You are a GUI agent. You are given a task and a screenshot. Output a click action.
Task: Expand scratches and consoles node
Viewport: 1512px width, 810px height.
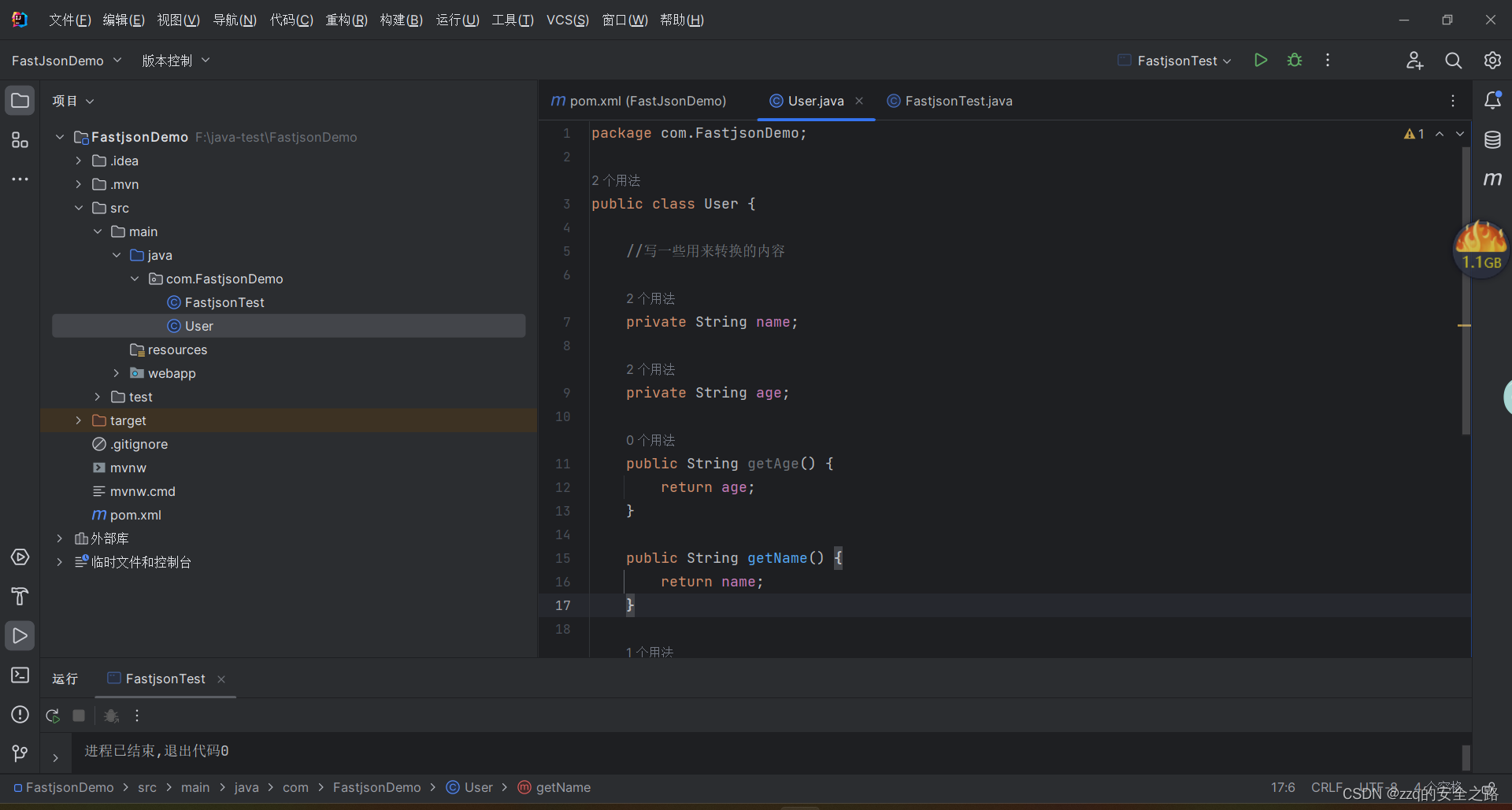(60, 562)
